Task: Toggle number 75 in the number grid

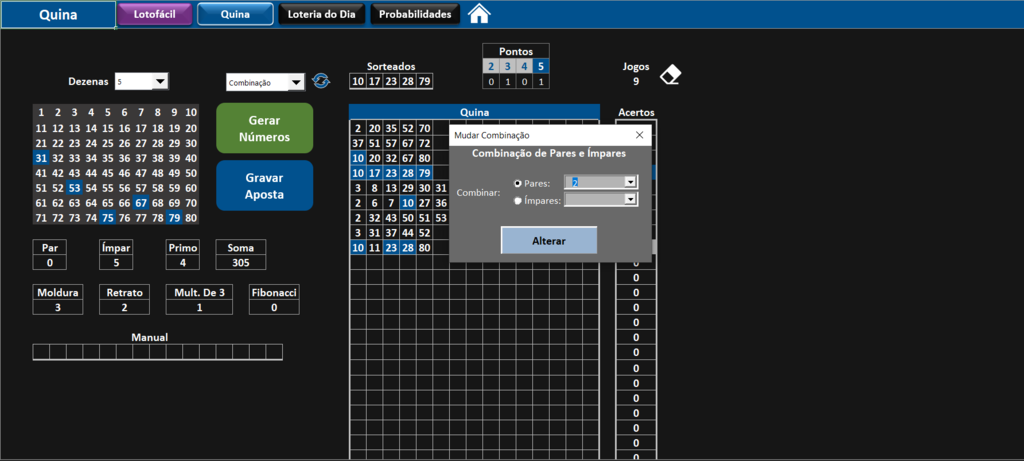Action: click(108, 218)
